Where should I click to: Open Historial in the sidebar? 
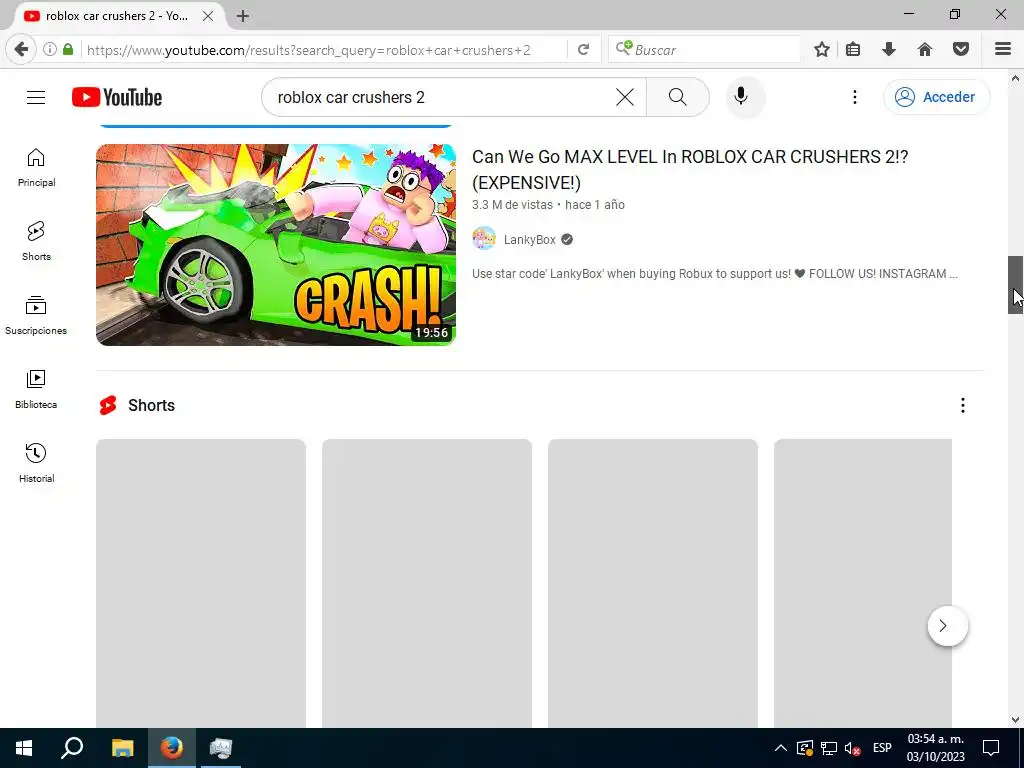click(x=37, y=464)
